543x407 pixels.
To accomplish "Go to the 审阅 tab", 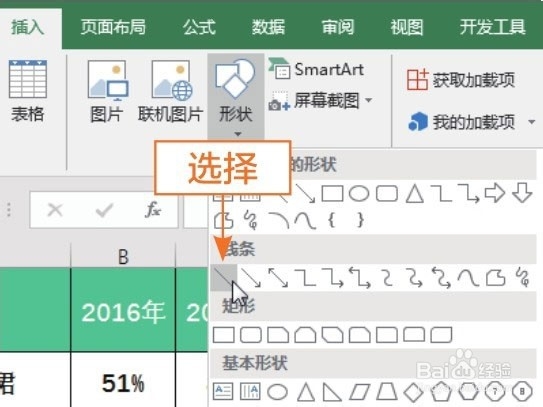I will [338, 27].
